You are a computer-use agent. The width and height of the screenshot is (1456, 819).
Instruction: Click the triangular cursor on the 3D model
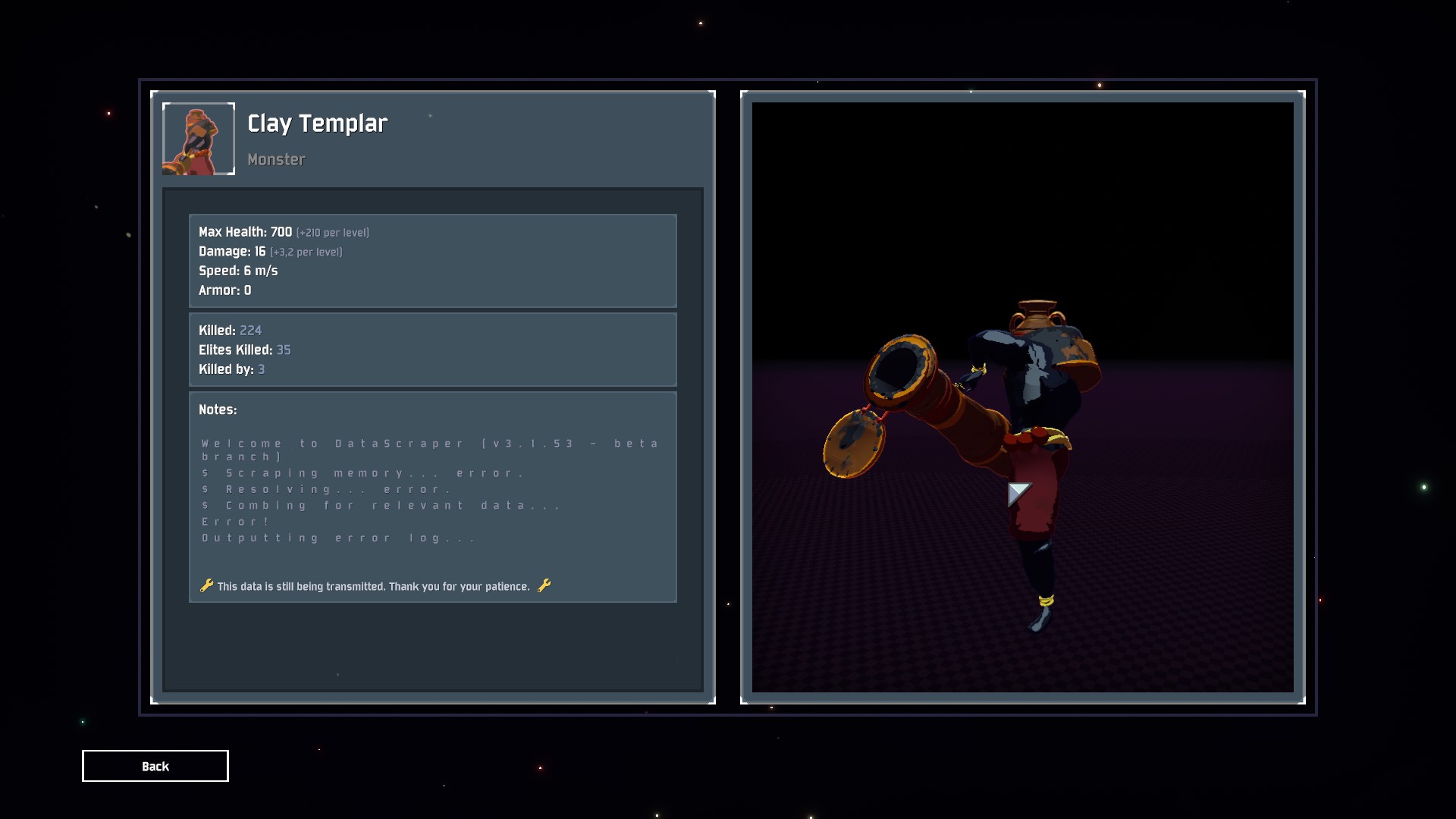[1017, 493]
